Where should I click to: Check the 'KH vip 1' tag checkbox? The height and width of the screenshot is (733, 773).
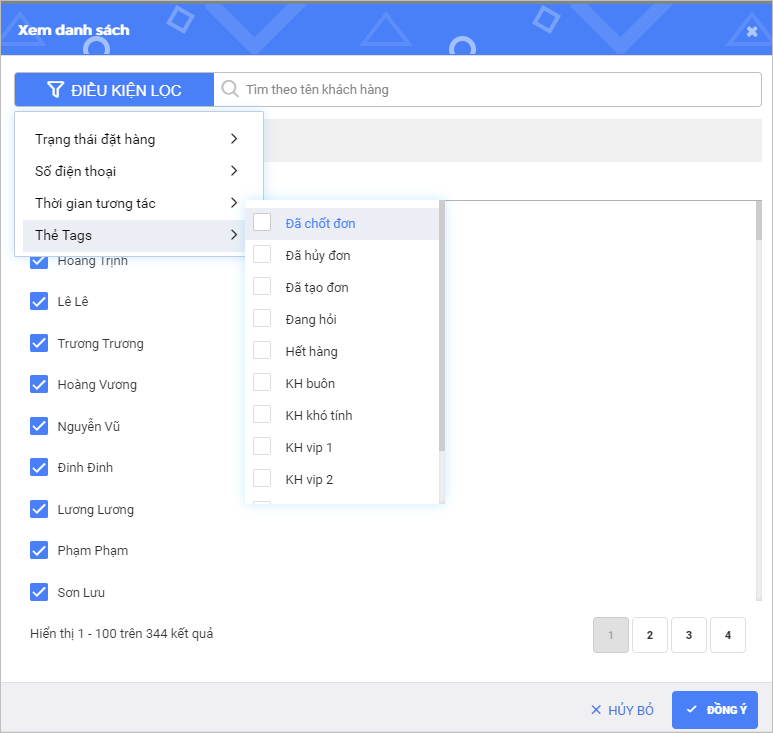pos(262,447)
